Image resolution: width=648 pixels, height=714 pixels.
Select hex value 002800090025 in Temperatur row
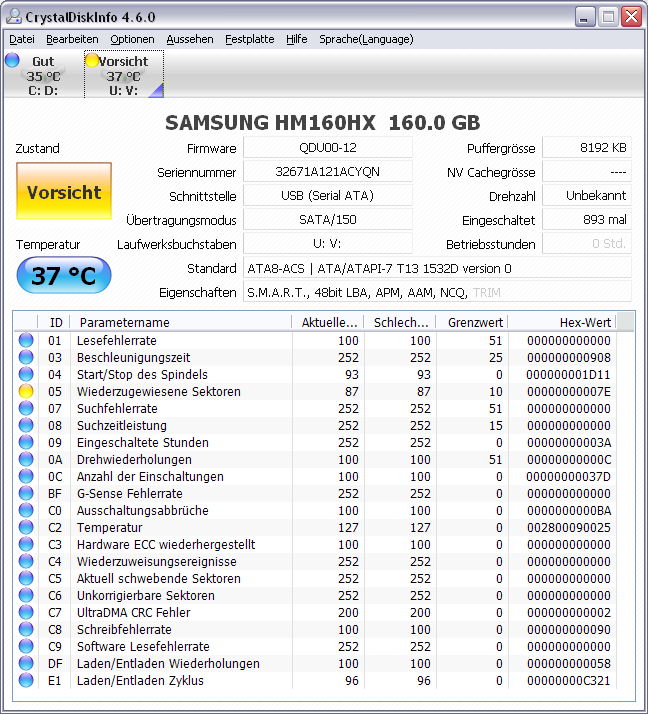[569, 528]
